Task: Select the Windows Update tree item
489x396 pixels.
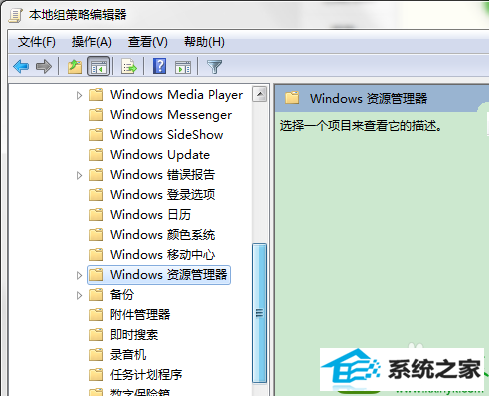Action: (160, 155)
